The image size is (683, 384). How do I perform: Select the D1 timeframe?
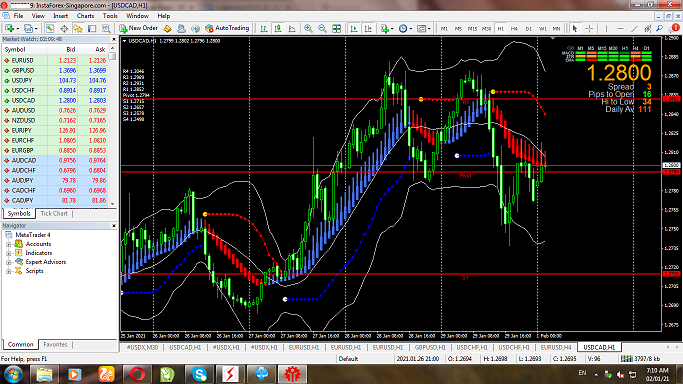[528, 29]
